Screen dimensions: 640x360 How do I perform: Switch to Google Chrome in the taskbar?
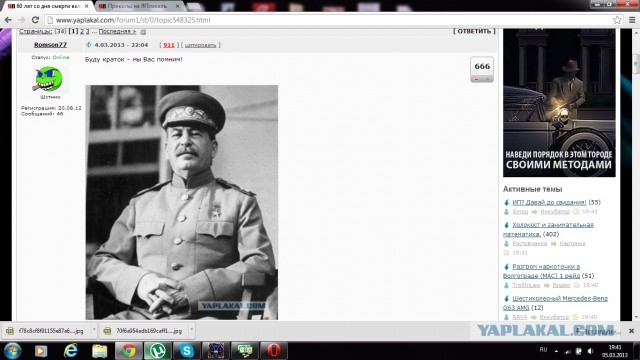pos(129,351)
